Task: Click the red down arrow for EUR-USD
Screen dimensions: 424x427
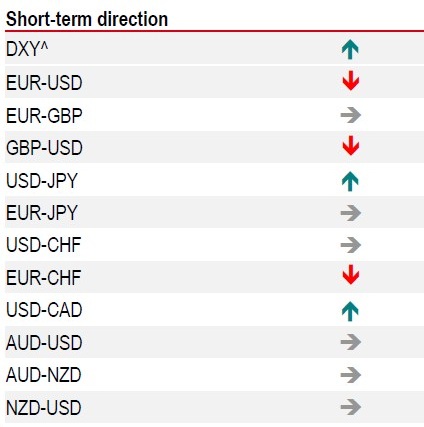Action: [x=351, y=81]
